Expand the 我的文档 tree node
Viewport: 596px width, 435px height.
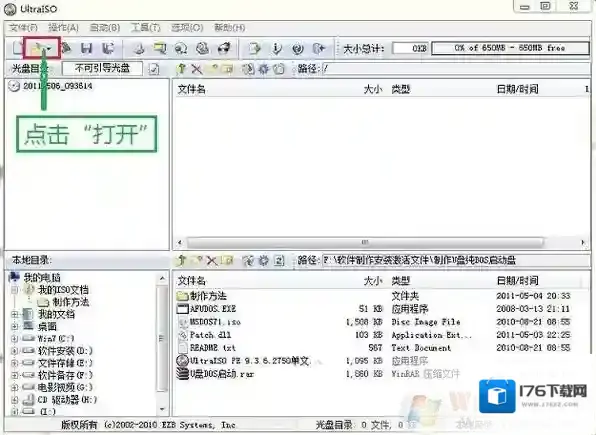pos(15,314)
